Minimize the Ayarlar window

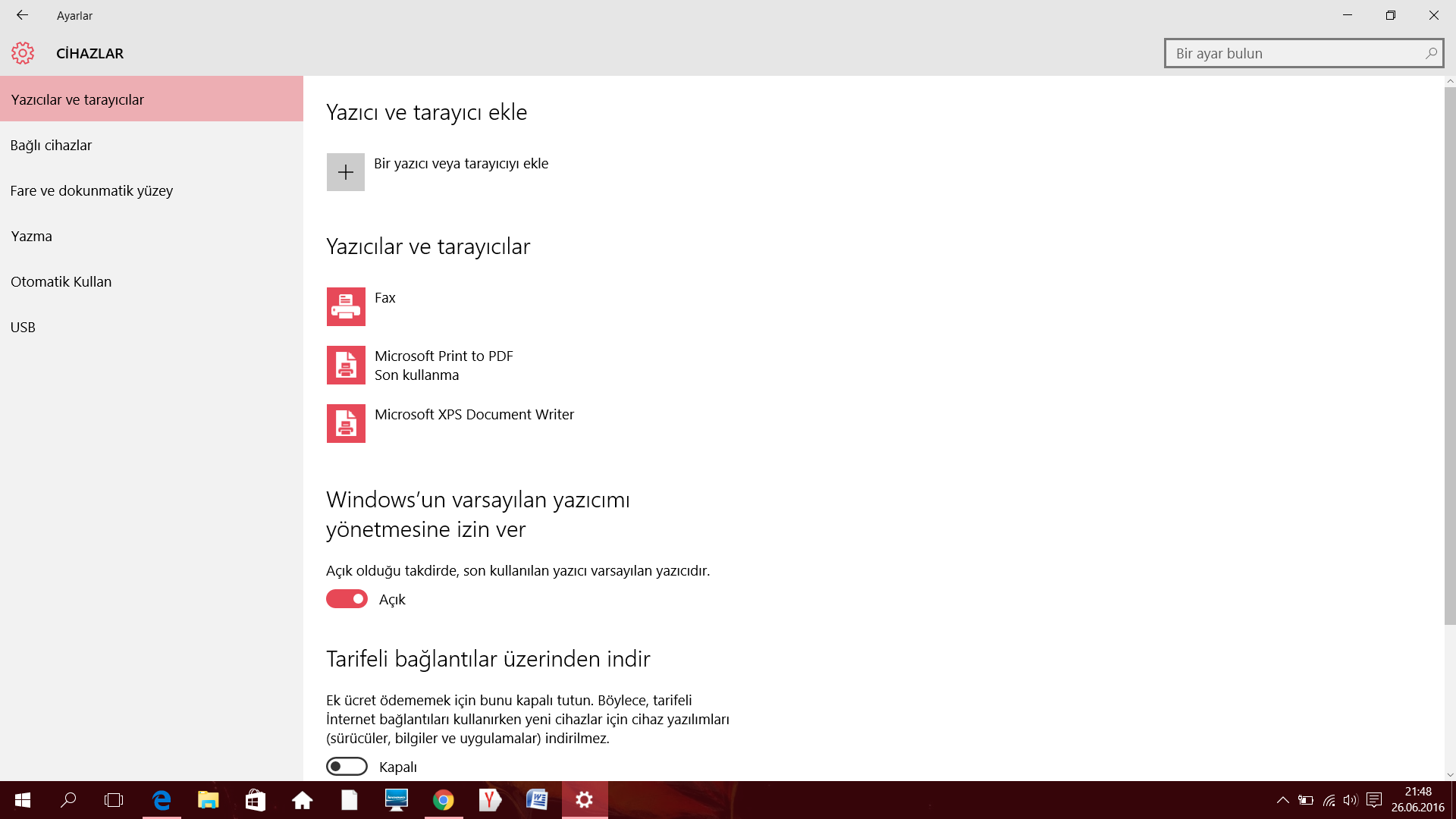[1348, 15]
